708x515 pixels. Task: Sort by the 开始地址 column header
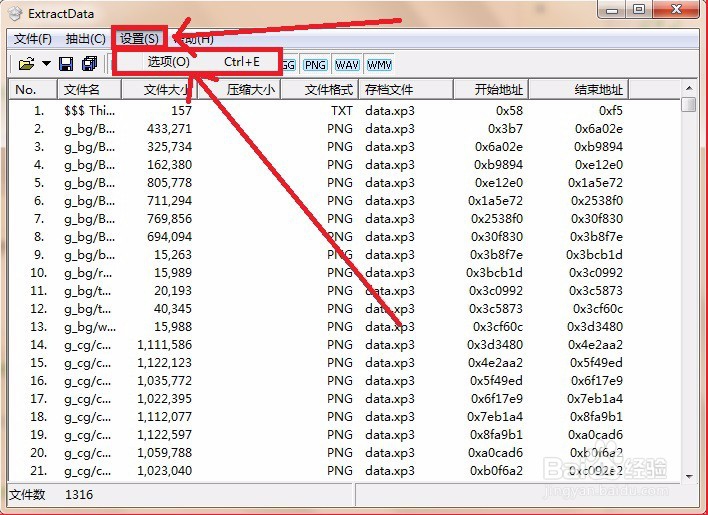491,89
